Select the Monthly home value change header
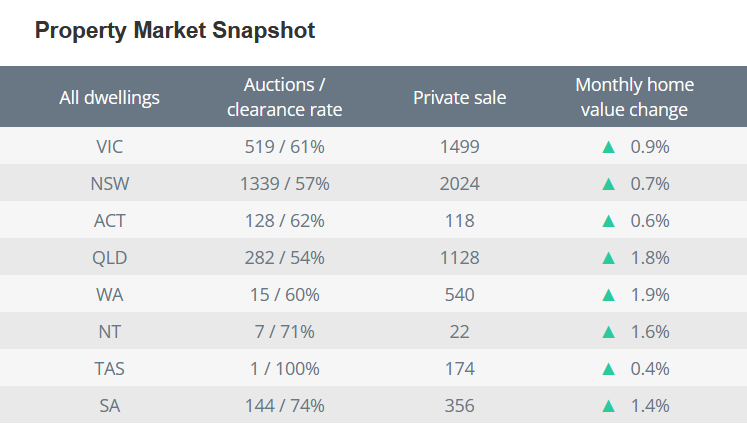Viewport: 747px width, 425px height. 635,97
